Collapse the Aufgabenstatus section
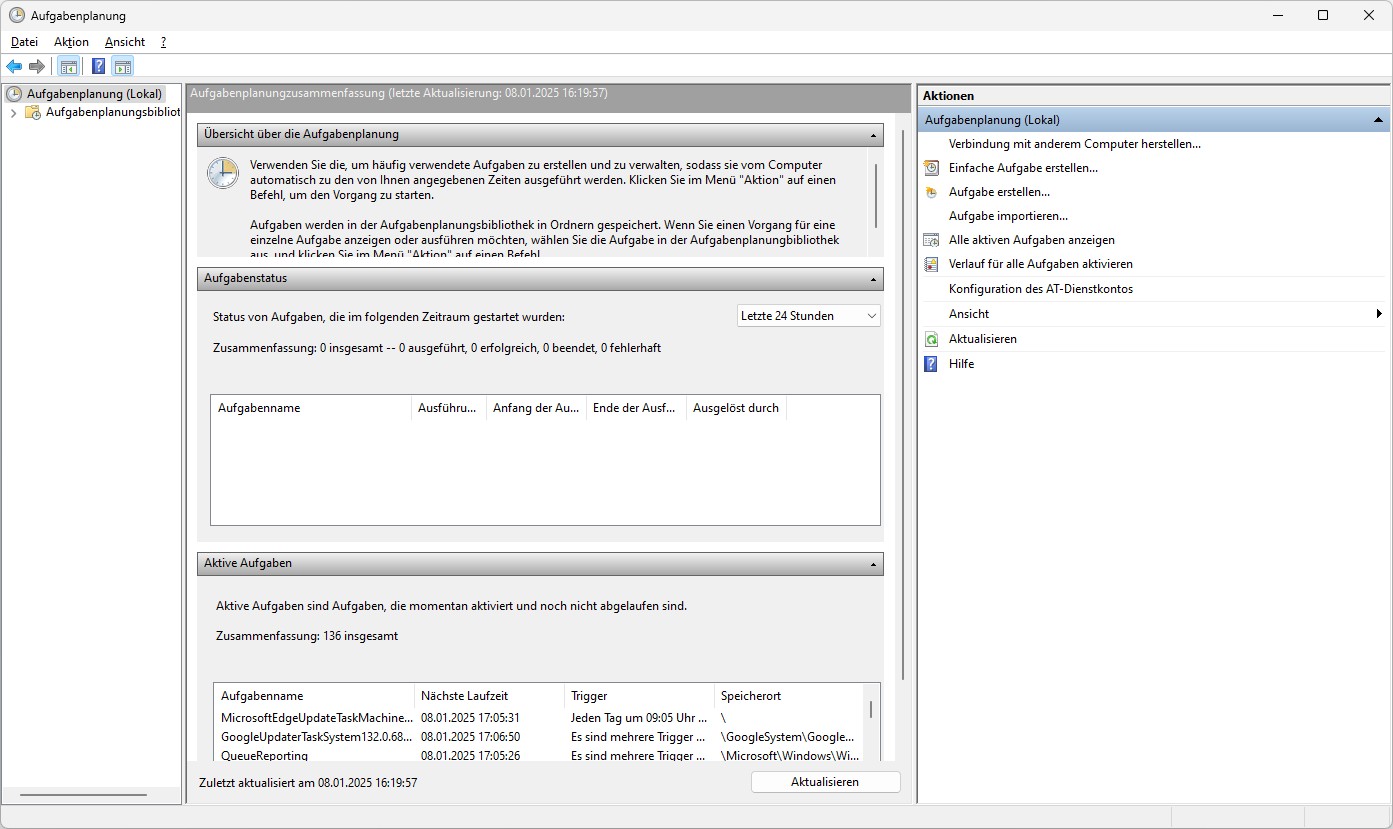Viewport: 1393px width, 829px height. tap(873, 279)
